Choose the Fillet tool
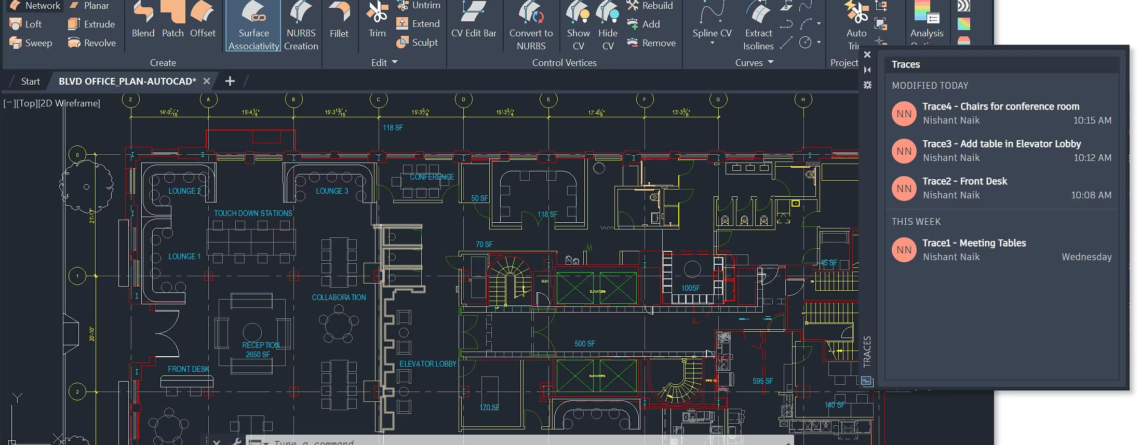 (339, 20)
